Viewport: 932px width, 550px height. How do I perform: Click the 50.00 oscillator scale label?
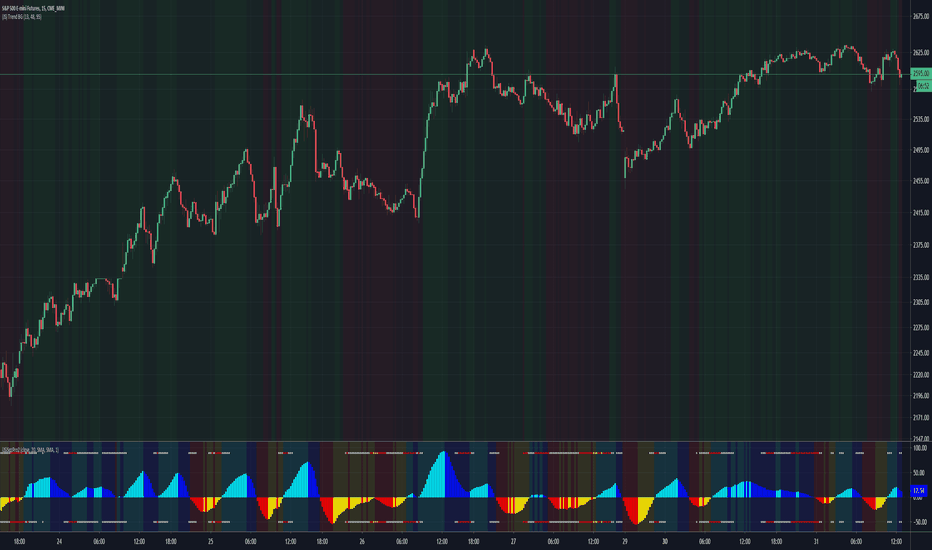[920, 473]
